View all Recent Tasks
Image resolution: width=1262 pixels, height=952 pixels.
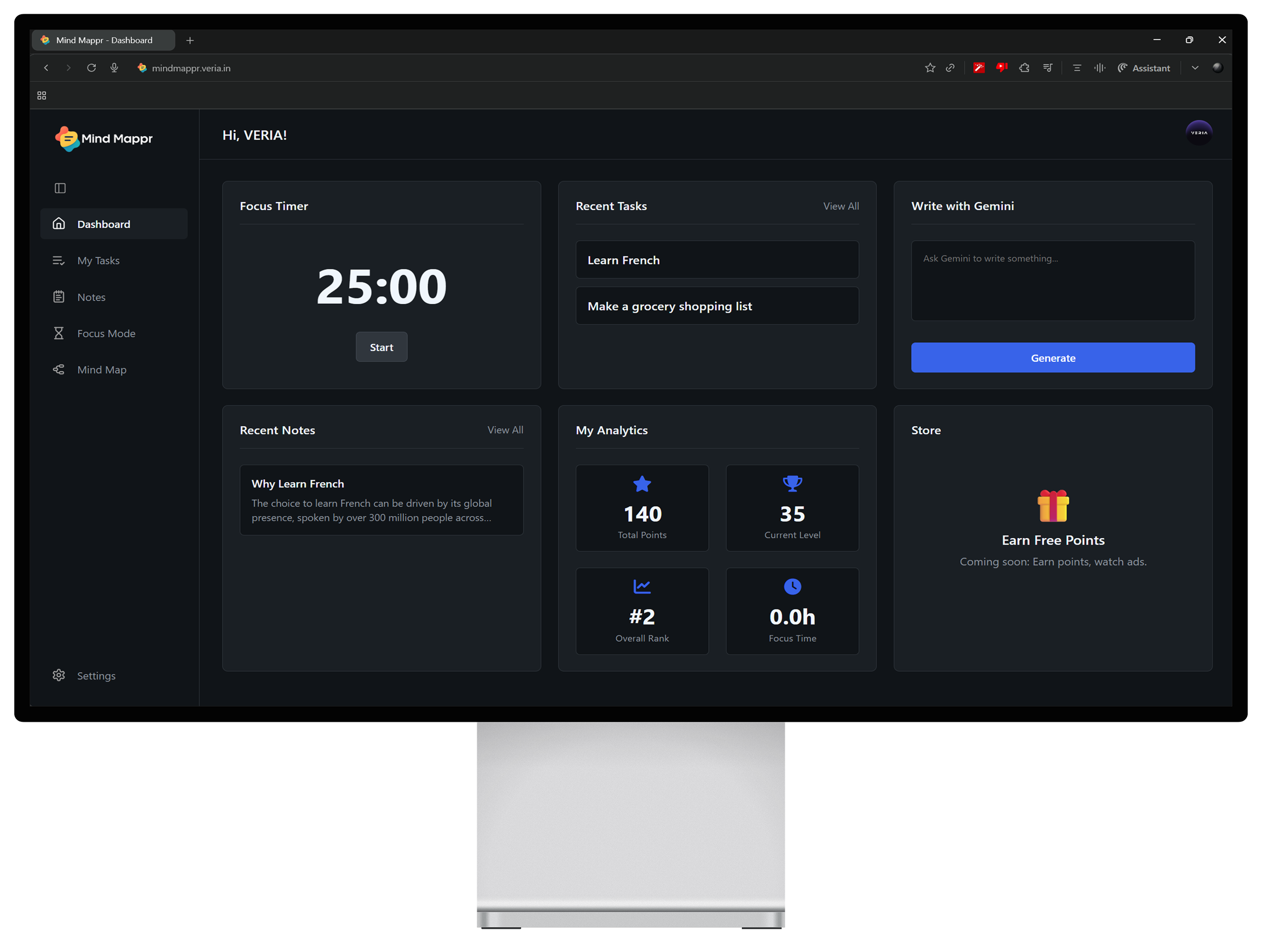click(841, 206)
